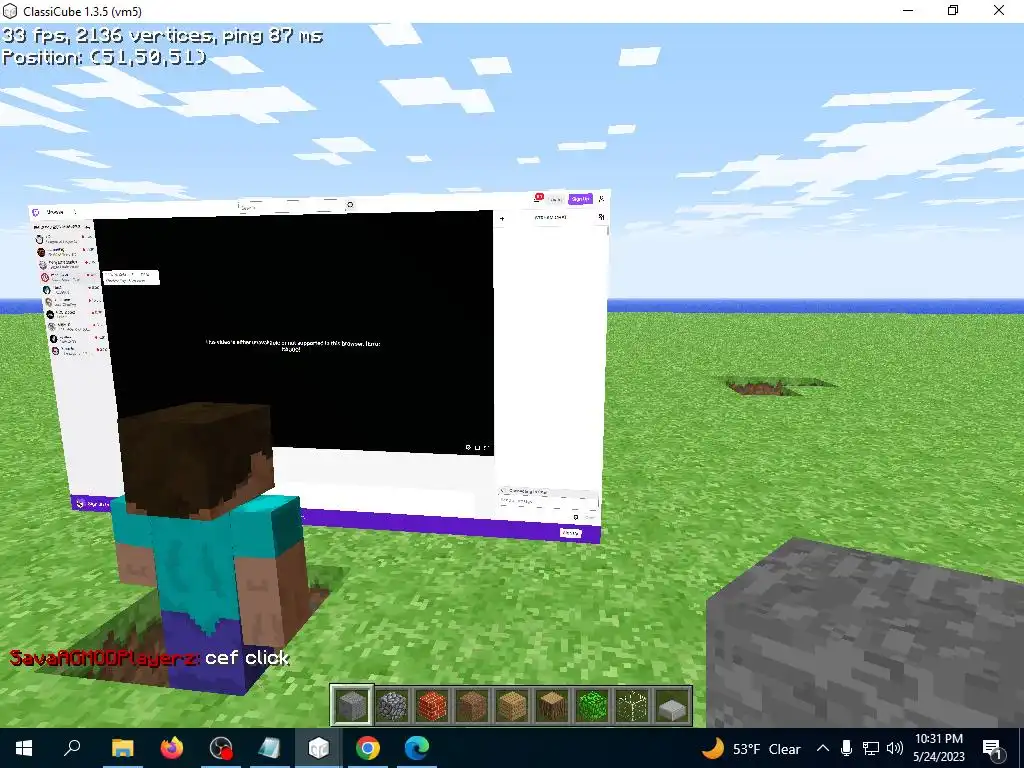
Task: Click the chat message input box
Action: pos(547,502)
